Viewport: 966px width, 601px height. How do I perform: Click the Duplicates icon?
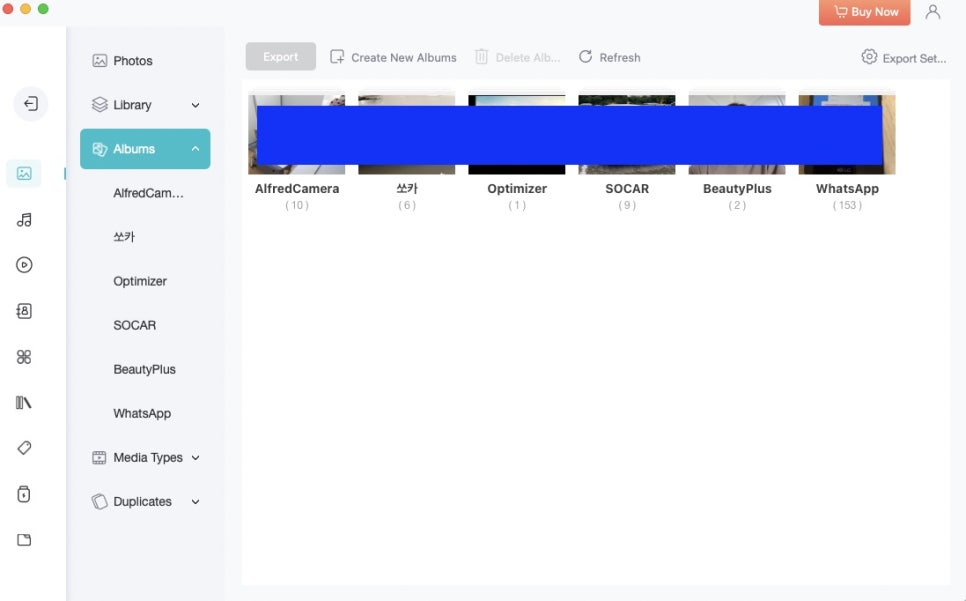[x=99, y=501]
